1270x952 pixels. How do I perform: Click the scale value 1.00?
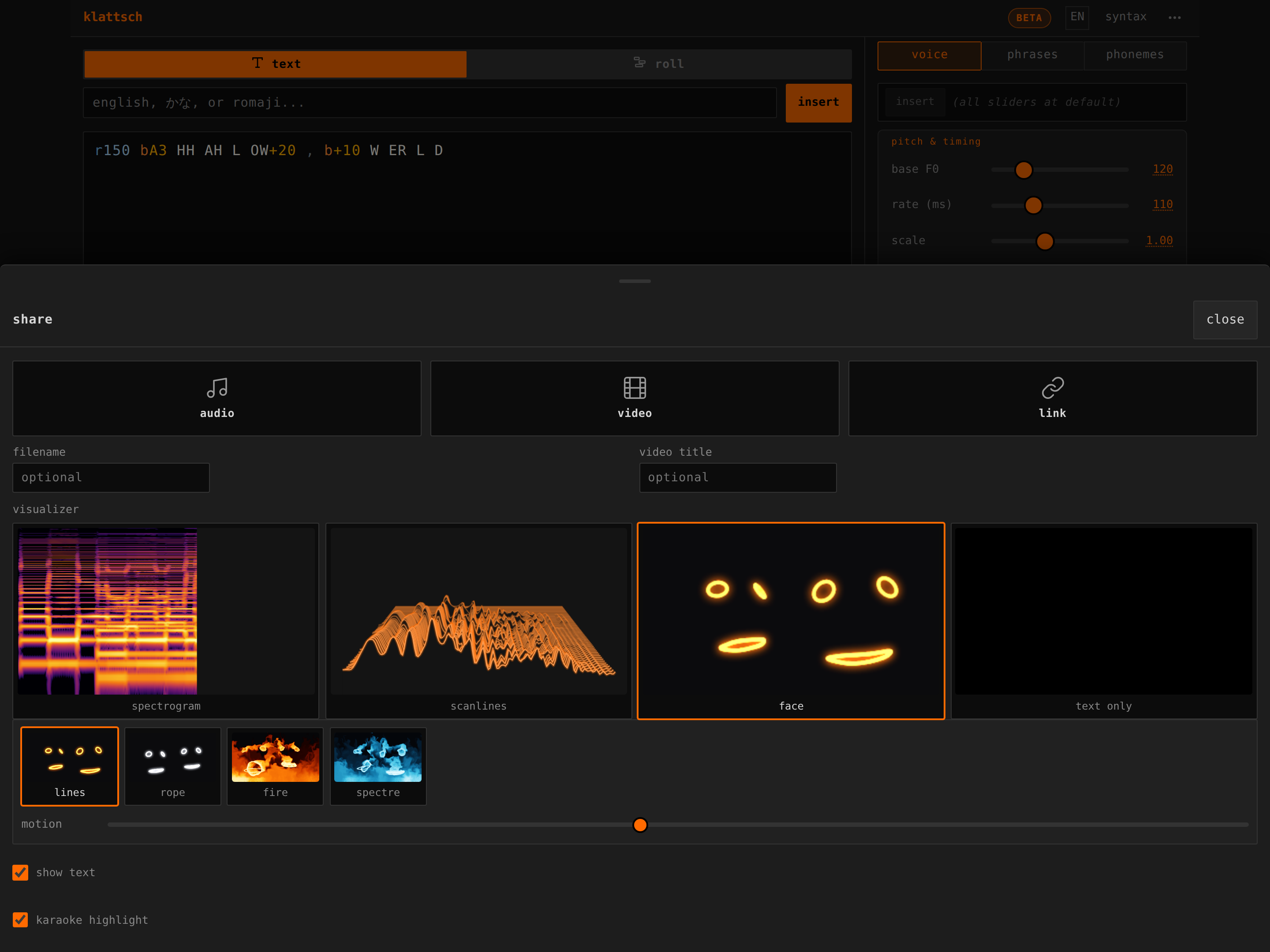pyautogui.click(x=1159, y=241)
